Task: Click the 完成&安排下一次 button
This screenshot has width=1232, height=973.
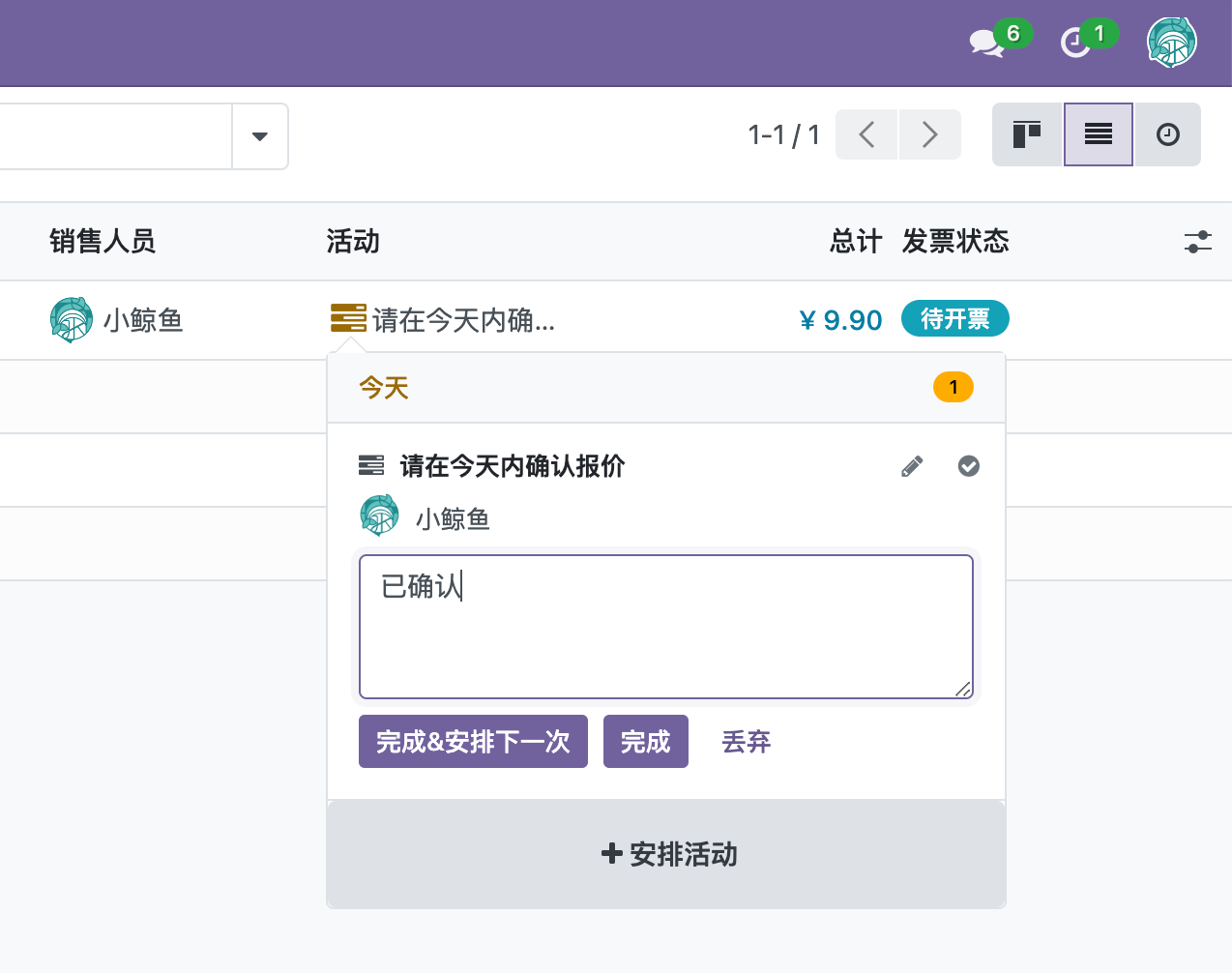Action: 473,742
